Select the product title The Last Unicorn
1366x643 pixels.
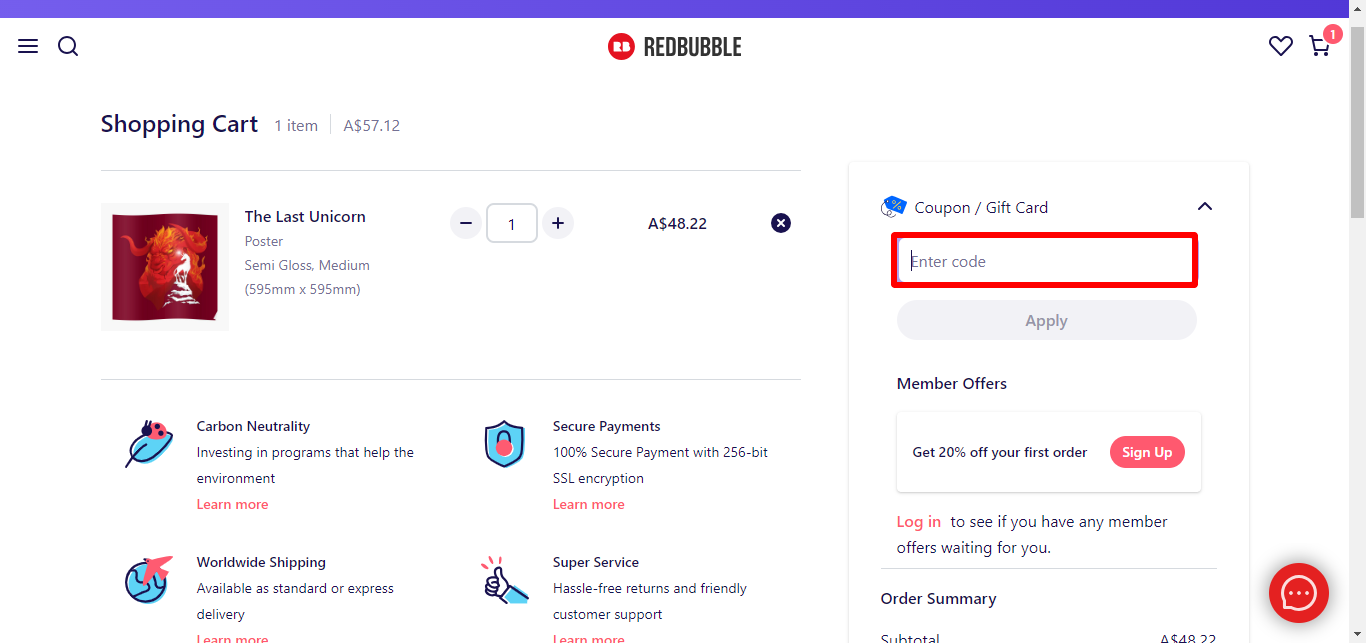[x=305, y=216]
